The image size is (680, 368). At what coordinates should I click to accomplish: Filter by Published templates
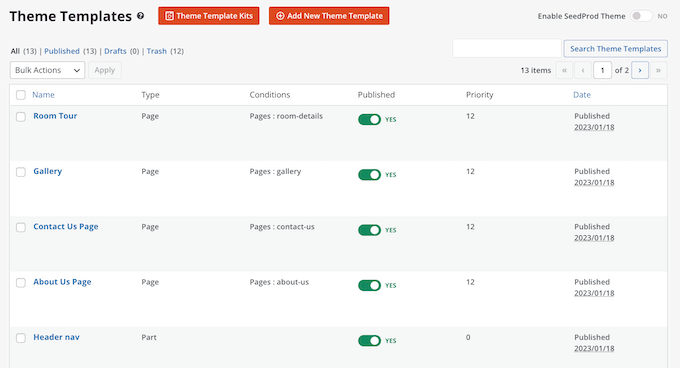click(x=62, y=51)
